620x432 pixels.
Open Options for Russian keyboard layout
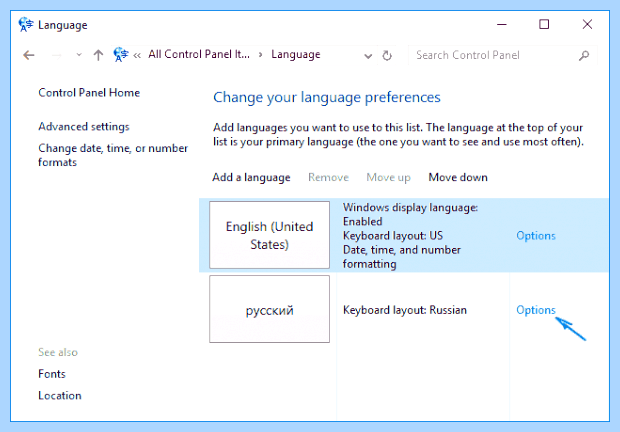[x=536, y=310]
